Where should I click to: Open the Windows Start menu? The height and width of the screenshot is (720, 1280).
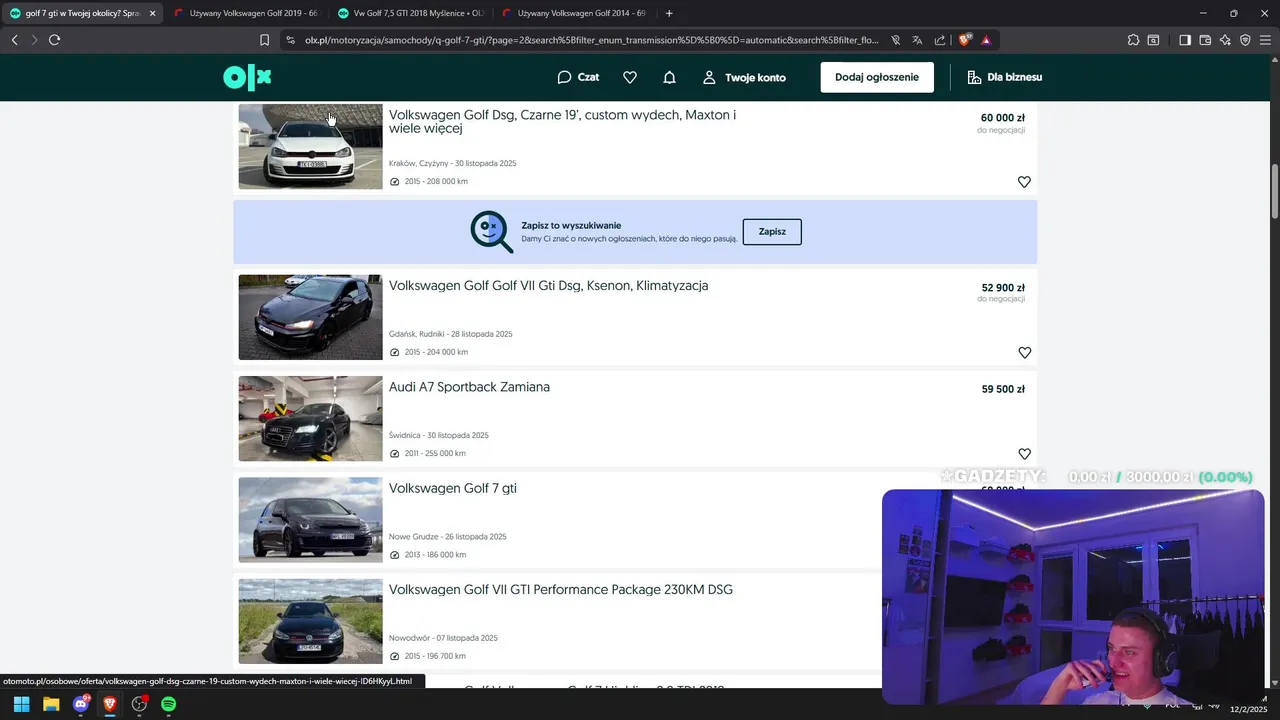point(21,704)
